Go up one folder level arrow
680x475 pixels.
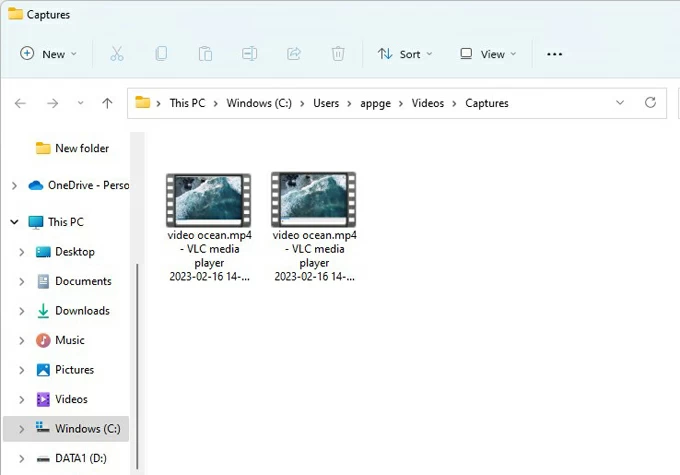(x=107, y=103)
